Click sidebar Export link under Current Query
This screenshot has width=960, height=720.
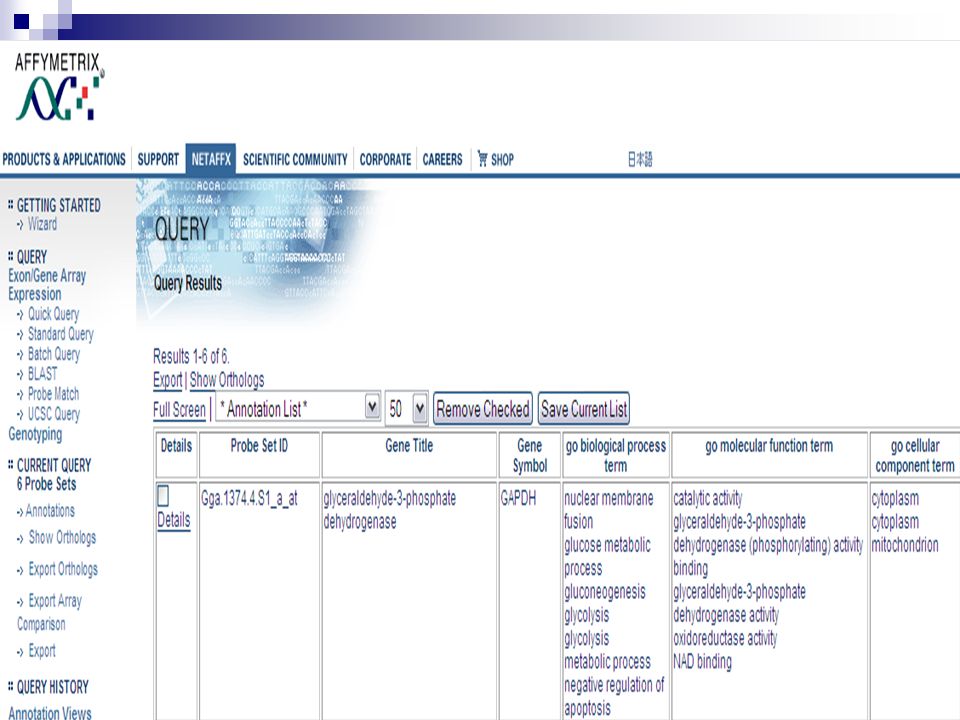pos(42,651)
